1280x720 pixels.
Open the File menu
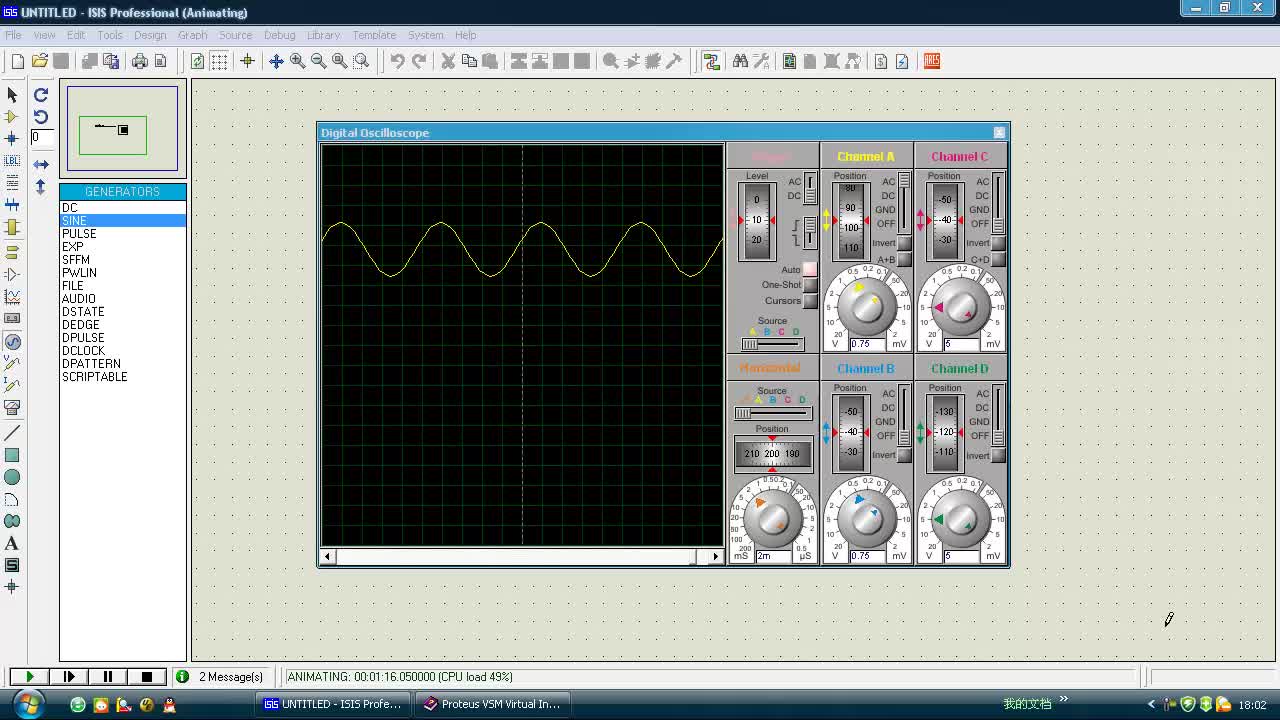tap(13, 35)
